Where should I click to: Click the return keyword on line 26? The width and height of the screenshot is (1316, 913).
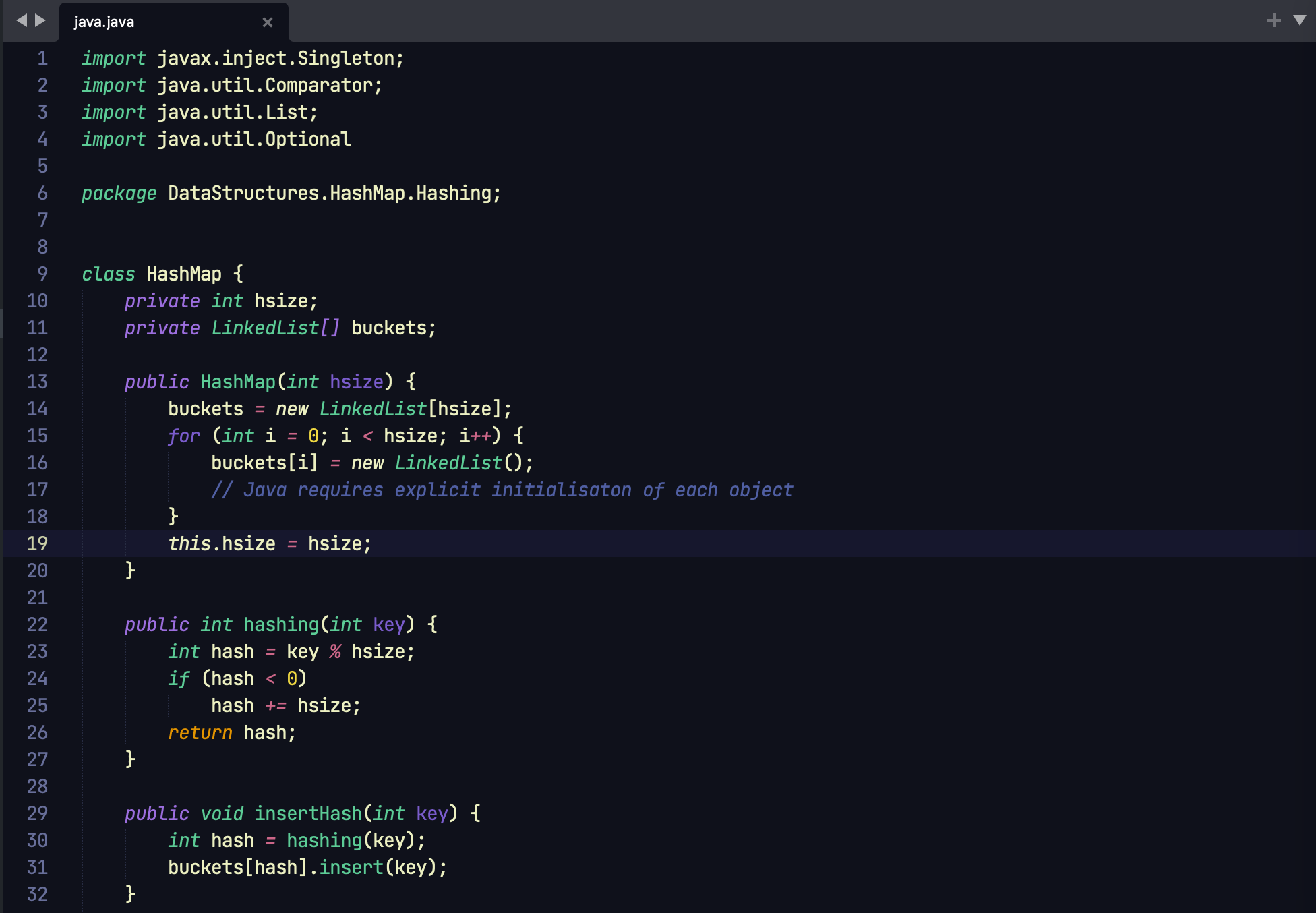[x=200, y=733]
